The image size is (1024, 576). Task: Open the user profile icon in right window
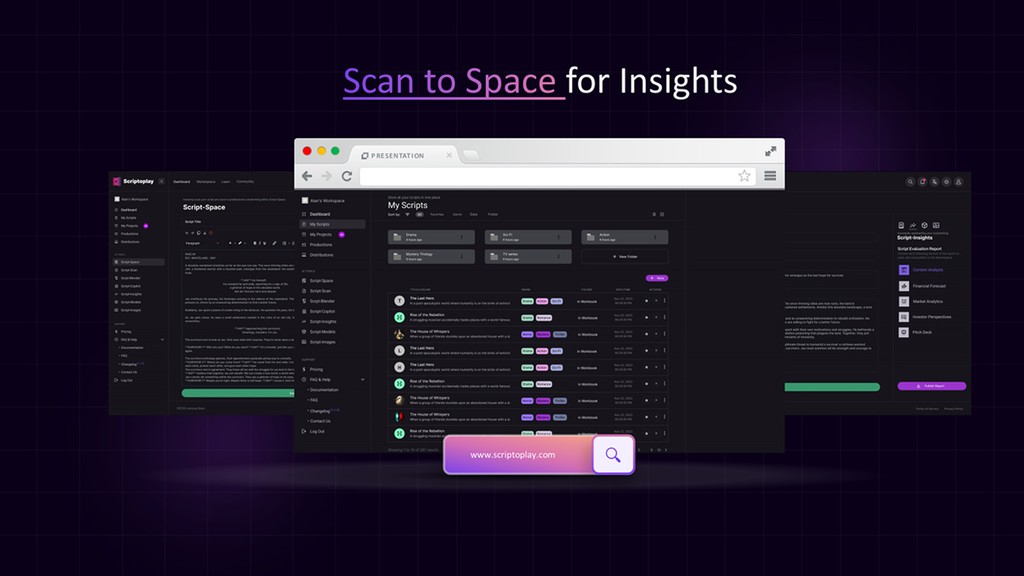[x=959, y=182]
